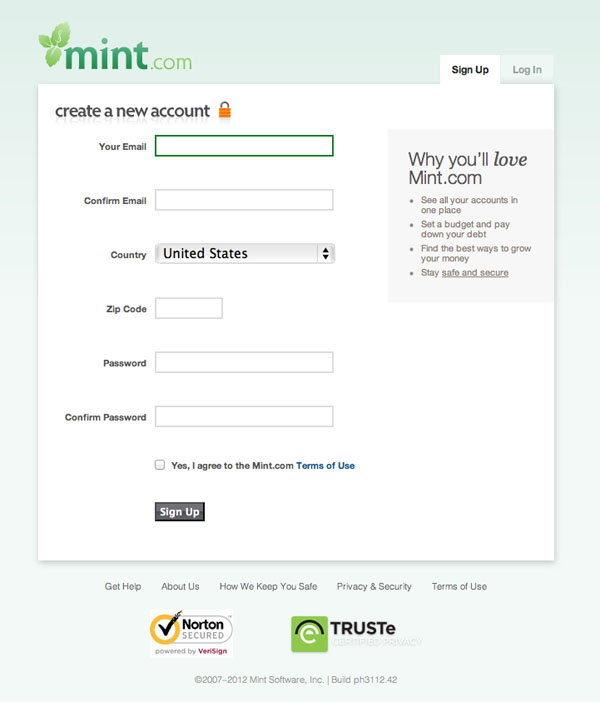The image size is (600, 702).
Task: Switch to the Sign Up tab
Action: coord(470,70)
